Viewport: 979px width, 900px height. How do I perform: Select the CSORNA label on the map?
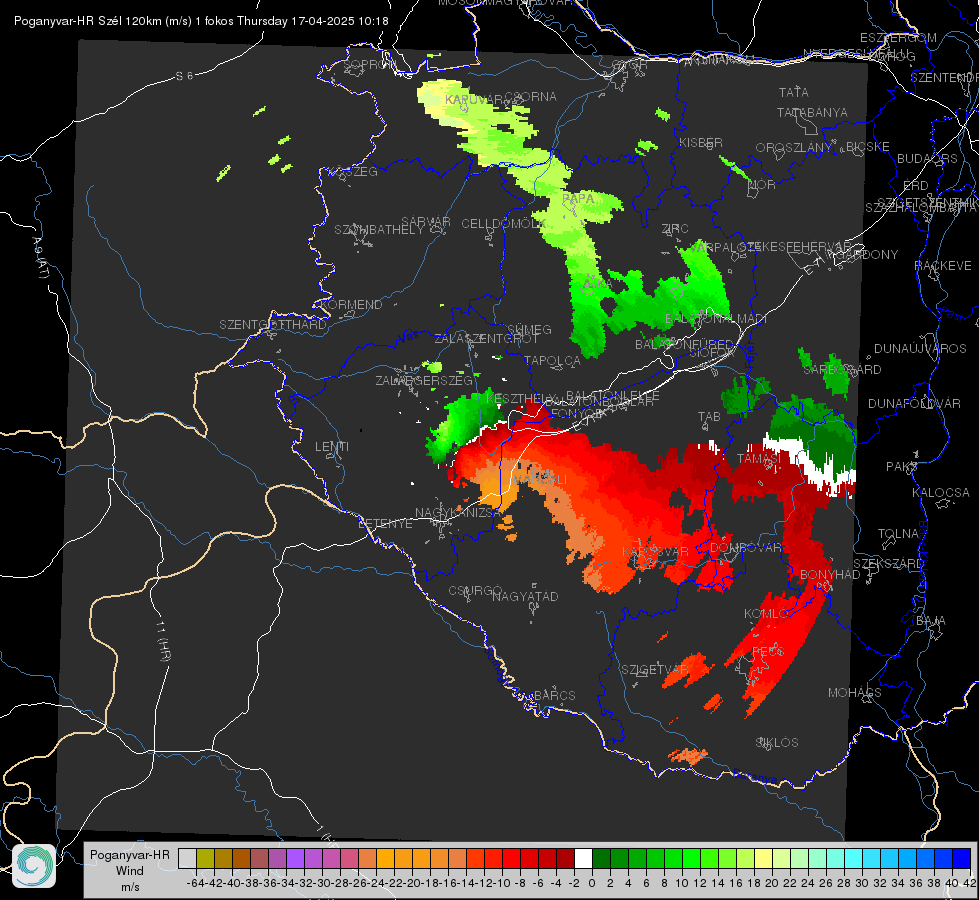tap(530, 97)
